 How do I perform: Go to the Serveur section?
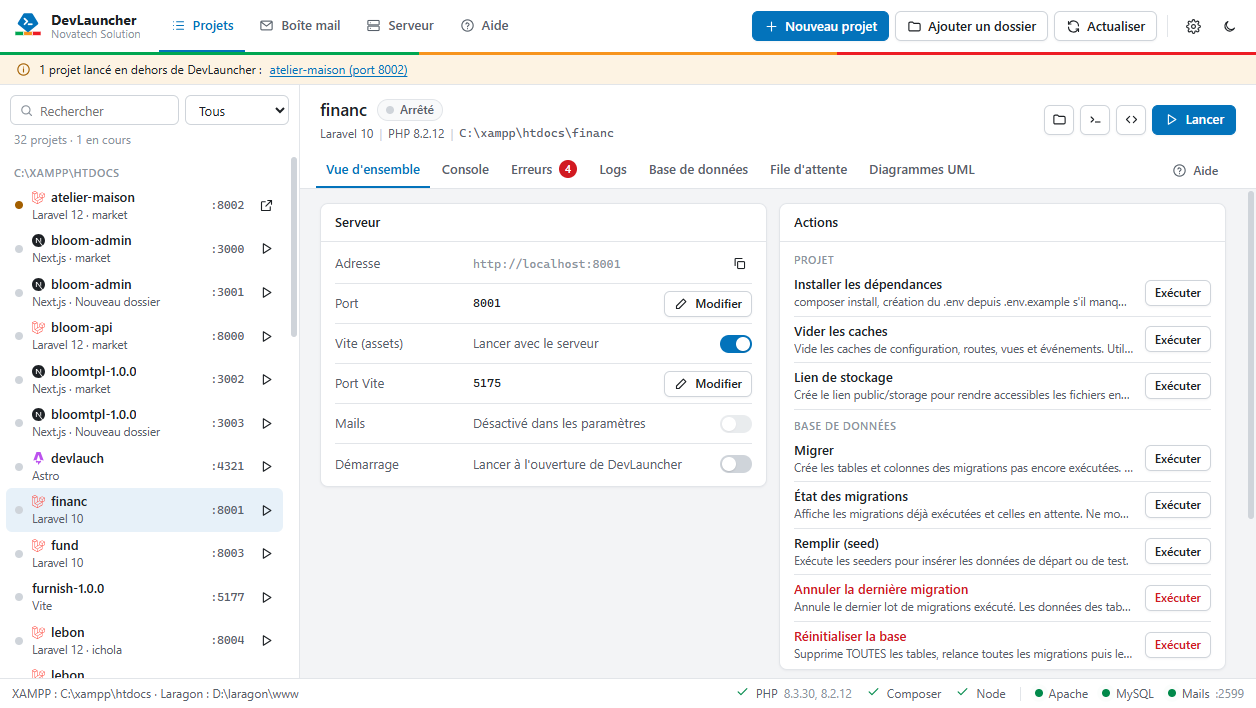click(400, 26)
